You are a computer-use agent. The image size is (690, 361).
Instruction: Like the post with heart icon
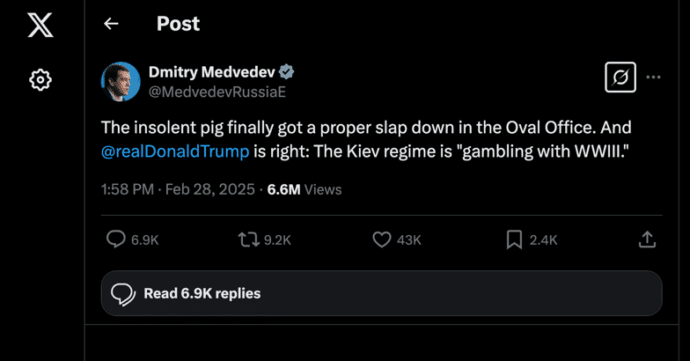point(382,239)
